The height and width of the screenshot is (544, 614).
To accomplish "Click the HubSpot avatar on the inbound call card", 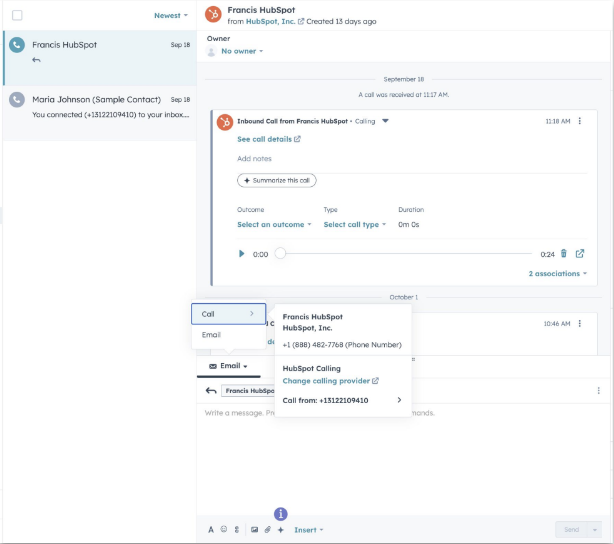I will 225,122.
